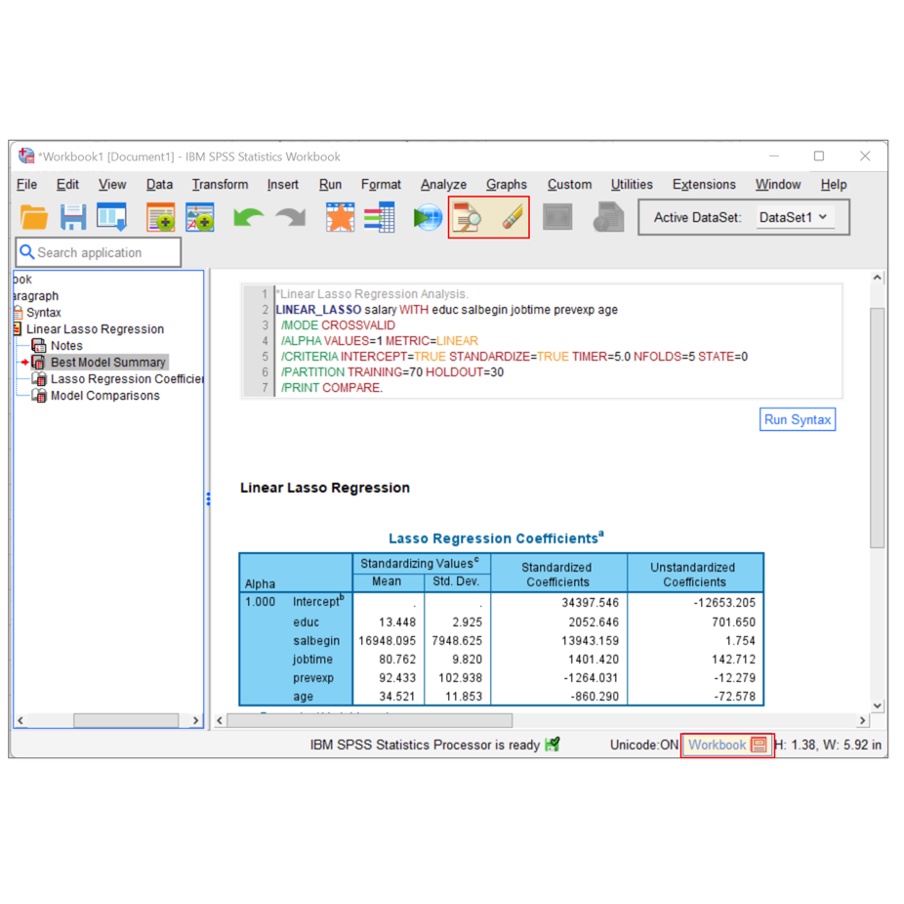Select Model Comparisons in outline
This screenshot has width=904, height=904.
coord(105,396)
